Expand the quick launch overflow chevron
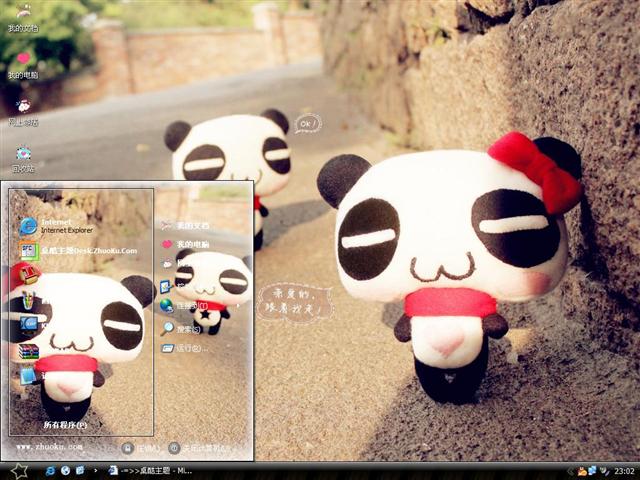 tap(96, 471)
